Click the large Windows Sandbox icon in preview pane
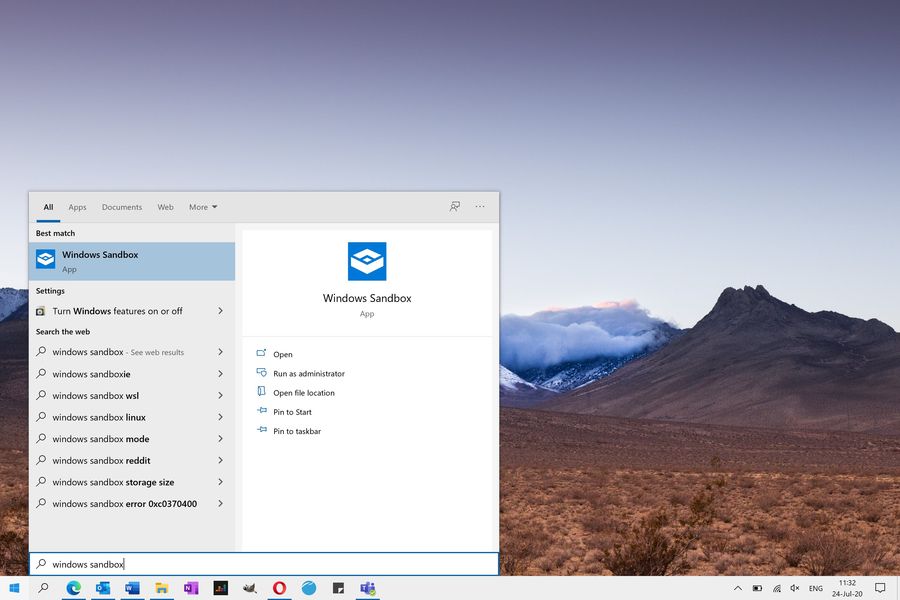Image resolution: width=900 pixels, height=600 pixels. (x=367, y=261)
